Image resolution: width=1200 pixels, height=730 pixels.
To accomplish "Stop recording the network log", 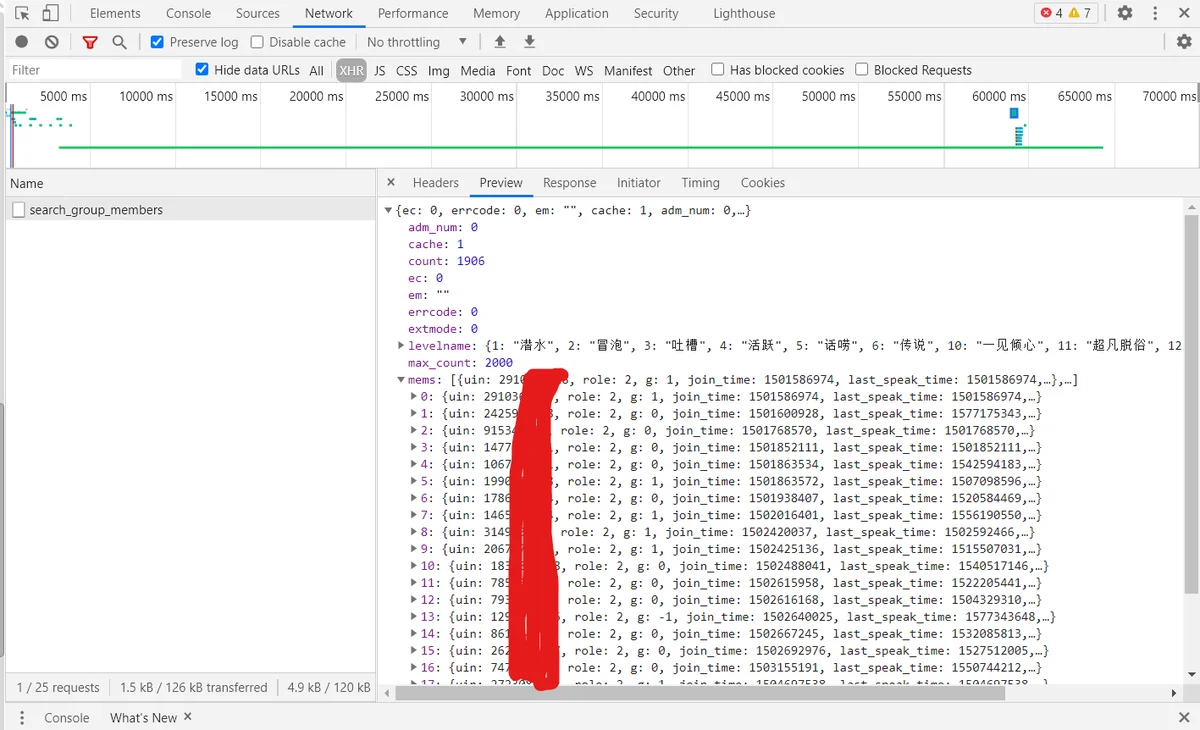I will pos(22,42).
